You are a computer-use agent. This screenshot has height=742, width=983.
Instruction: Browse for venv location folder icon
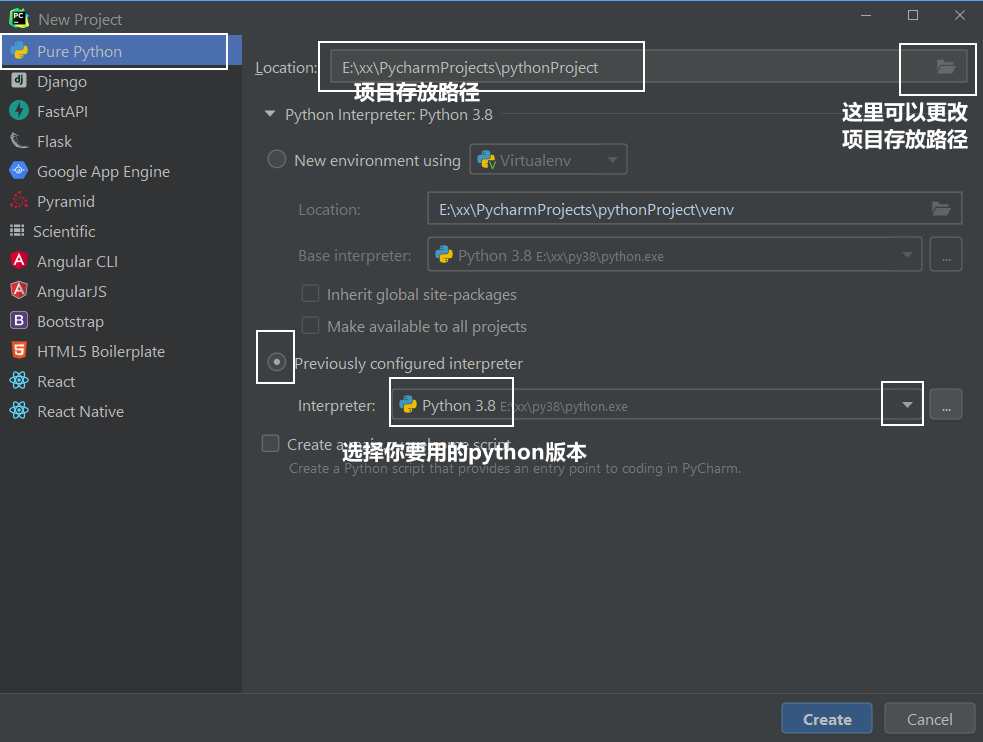click(940, 209)
